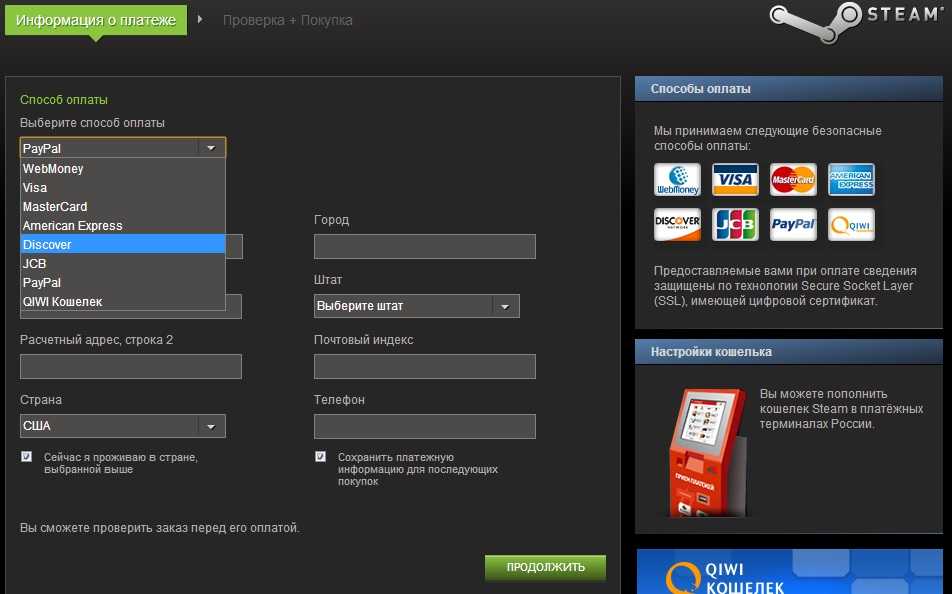This screenshot has width=952, height=594.
Task: Click the 'Способы оплаты' panel header
Action: coord(789,89)
